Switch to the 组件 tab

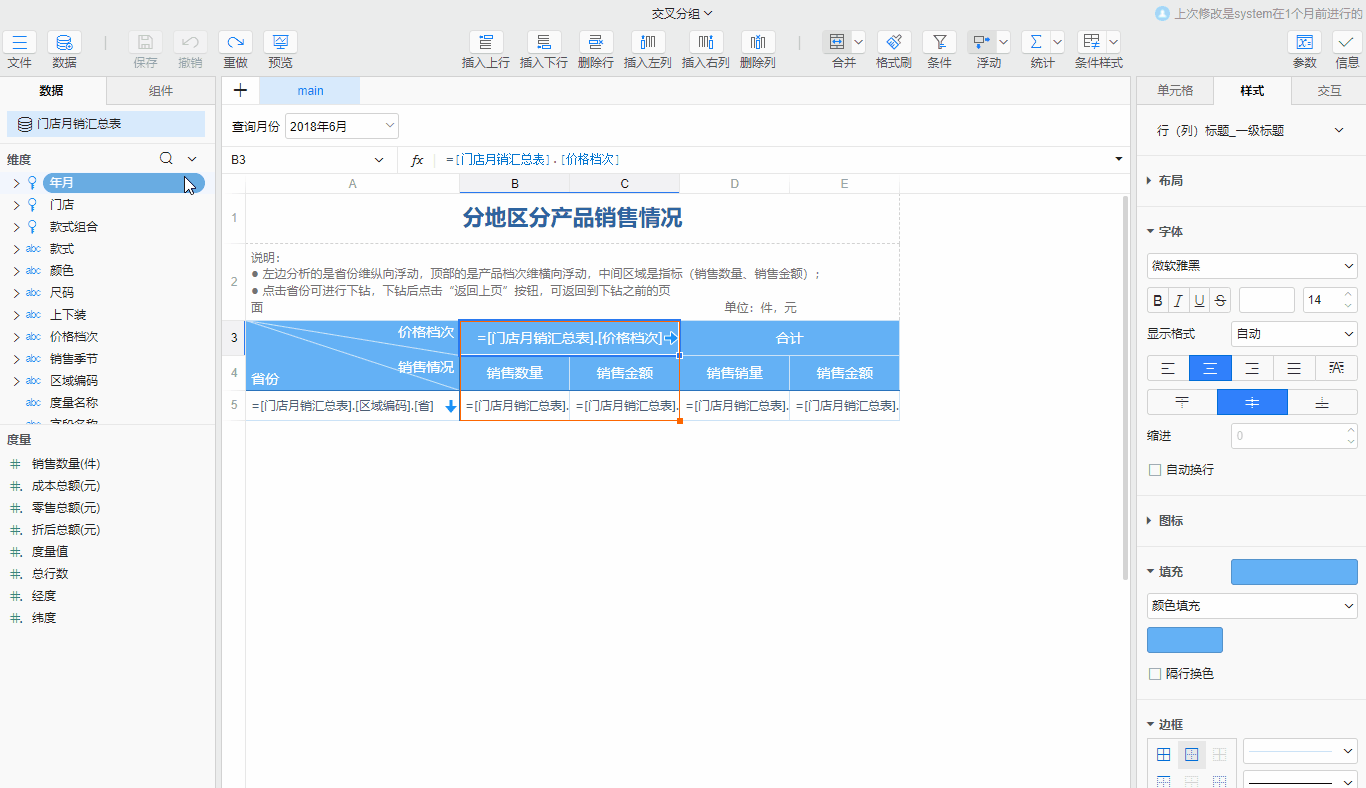(x=160, y=91)
